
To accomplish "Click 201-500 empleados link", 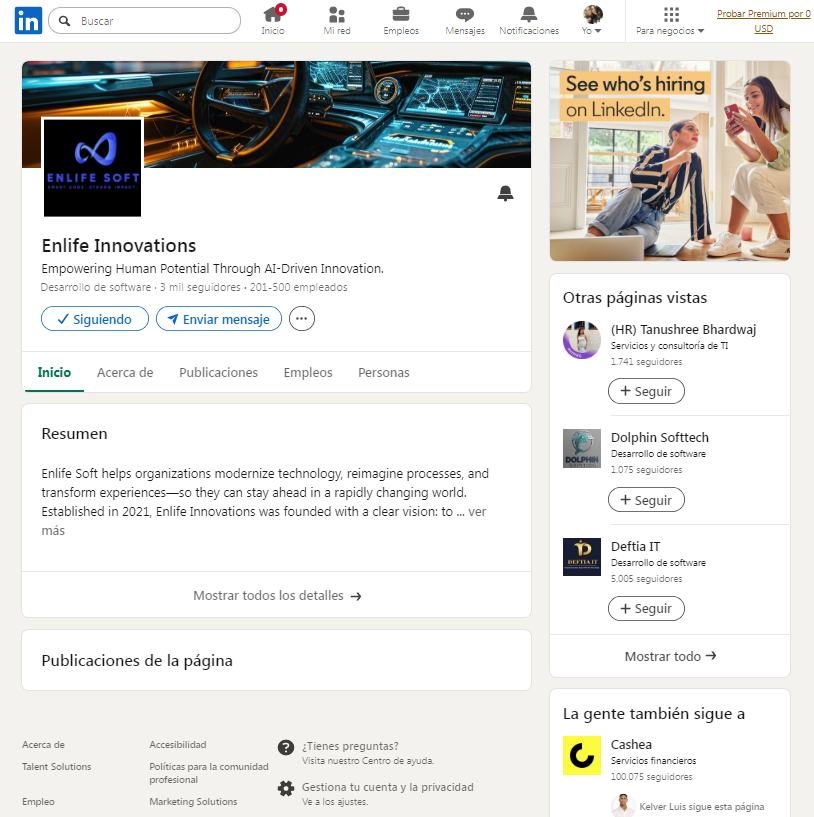I will [x=298, y=287].
